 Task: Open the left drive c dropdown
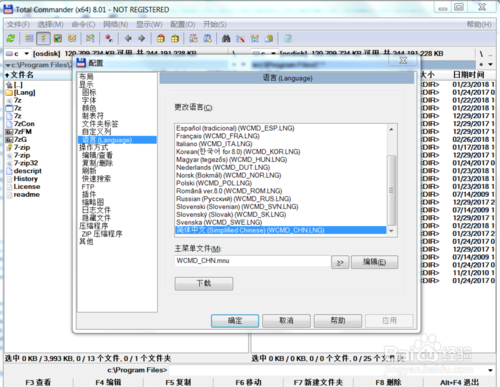click(18, 53)
